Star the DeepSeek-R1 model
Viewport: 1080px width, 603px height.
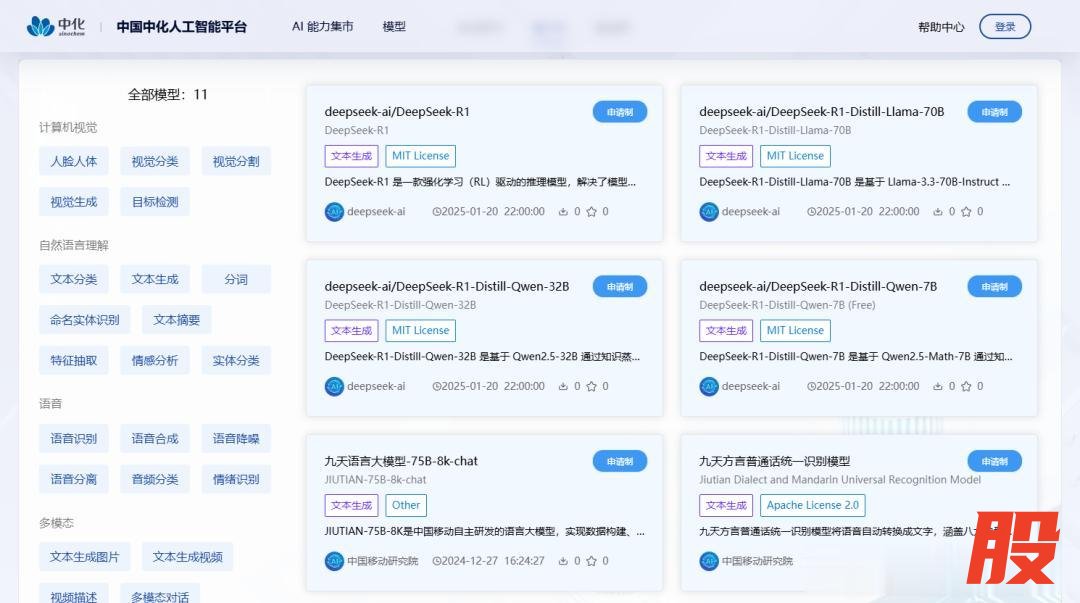[x=591, y=212]
